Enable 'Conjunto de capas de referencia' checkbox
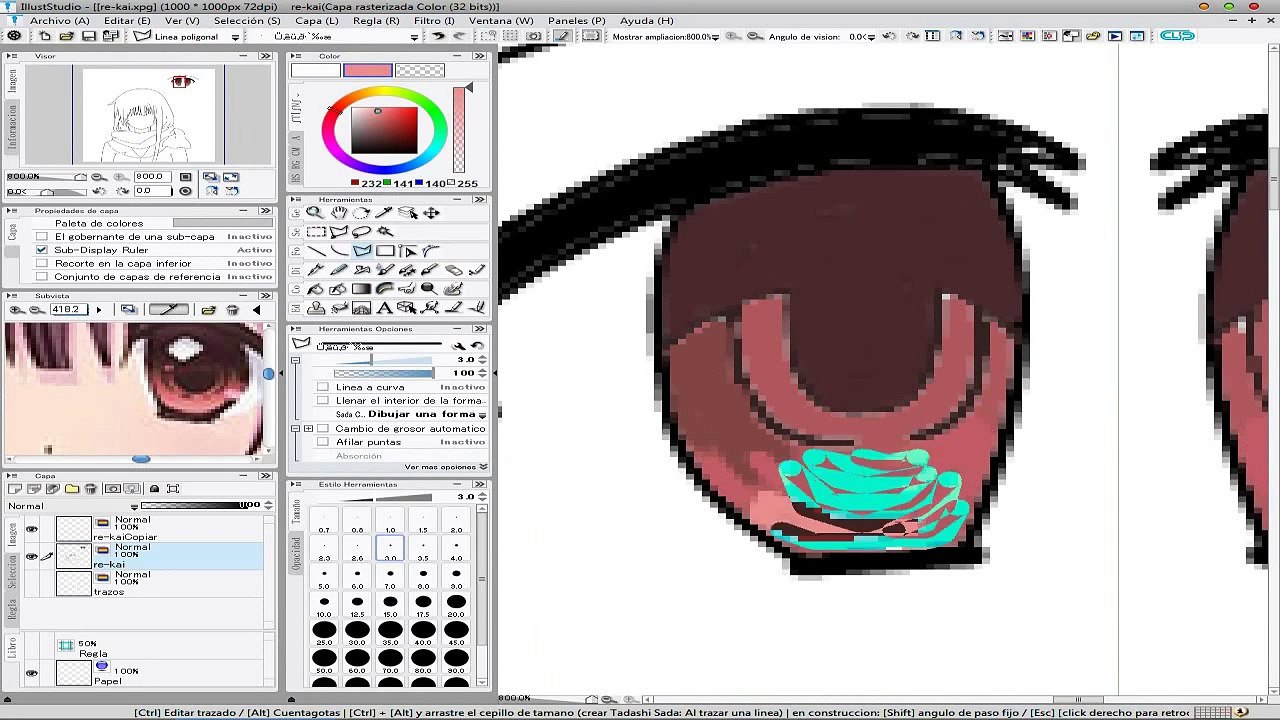The height and width of the screenshot is (720, 1280). click(42, 277)
